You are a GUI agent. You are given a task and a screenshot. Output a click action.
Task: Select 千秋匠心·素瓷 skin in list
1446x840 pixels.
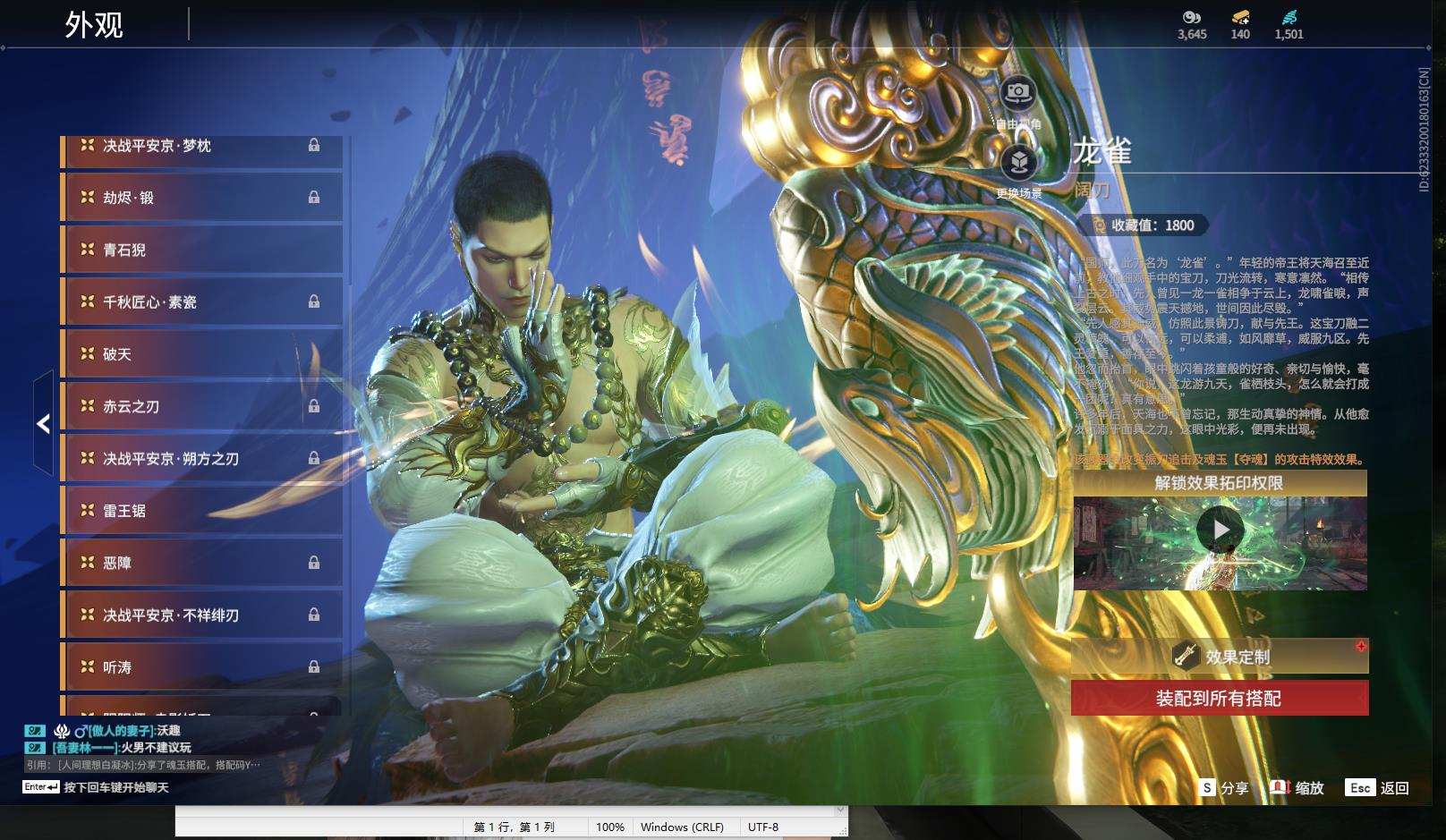[201, 301]
